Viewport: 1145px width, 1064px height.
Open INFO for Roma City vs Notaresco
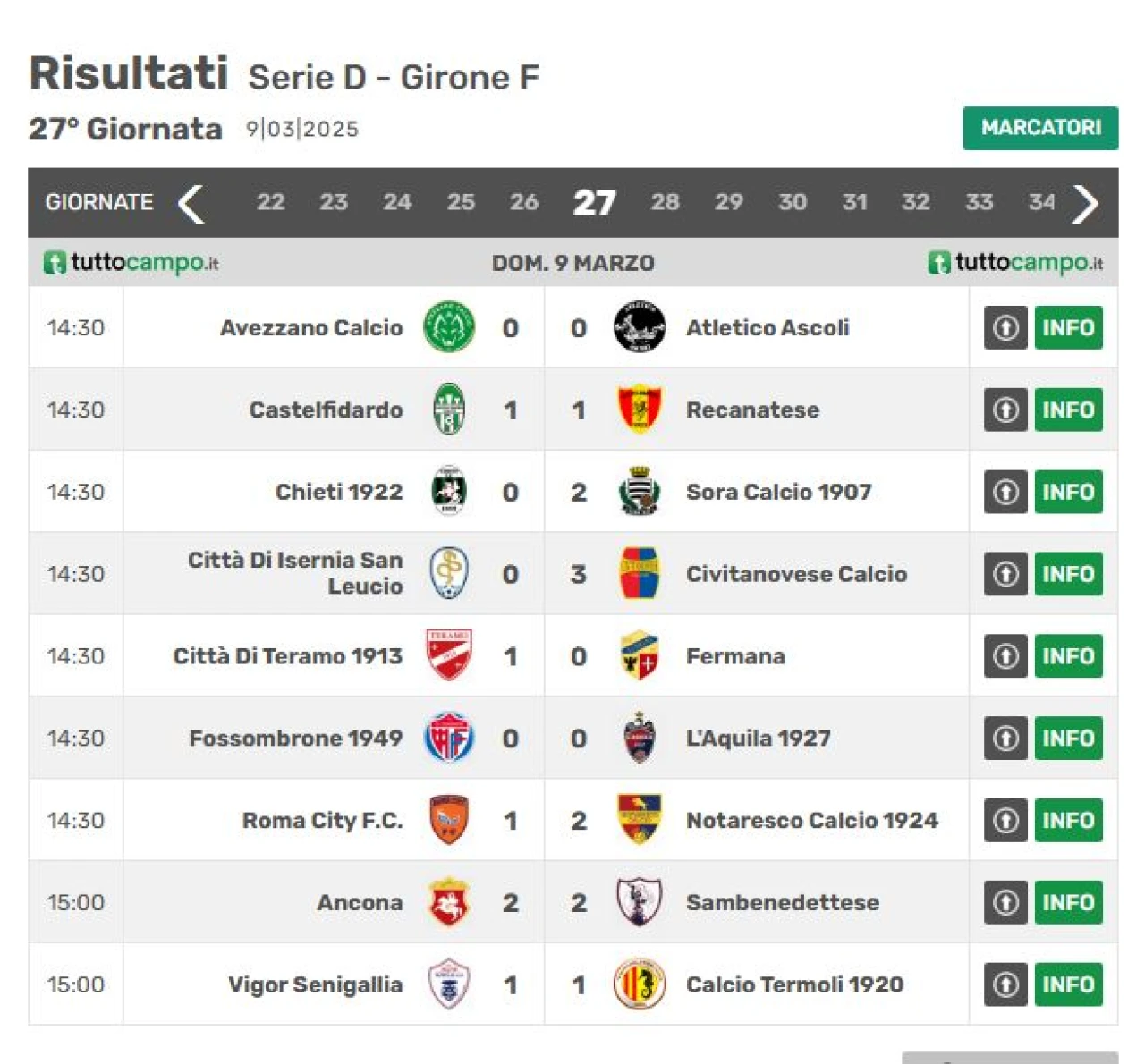1068,820
